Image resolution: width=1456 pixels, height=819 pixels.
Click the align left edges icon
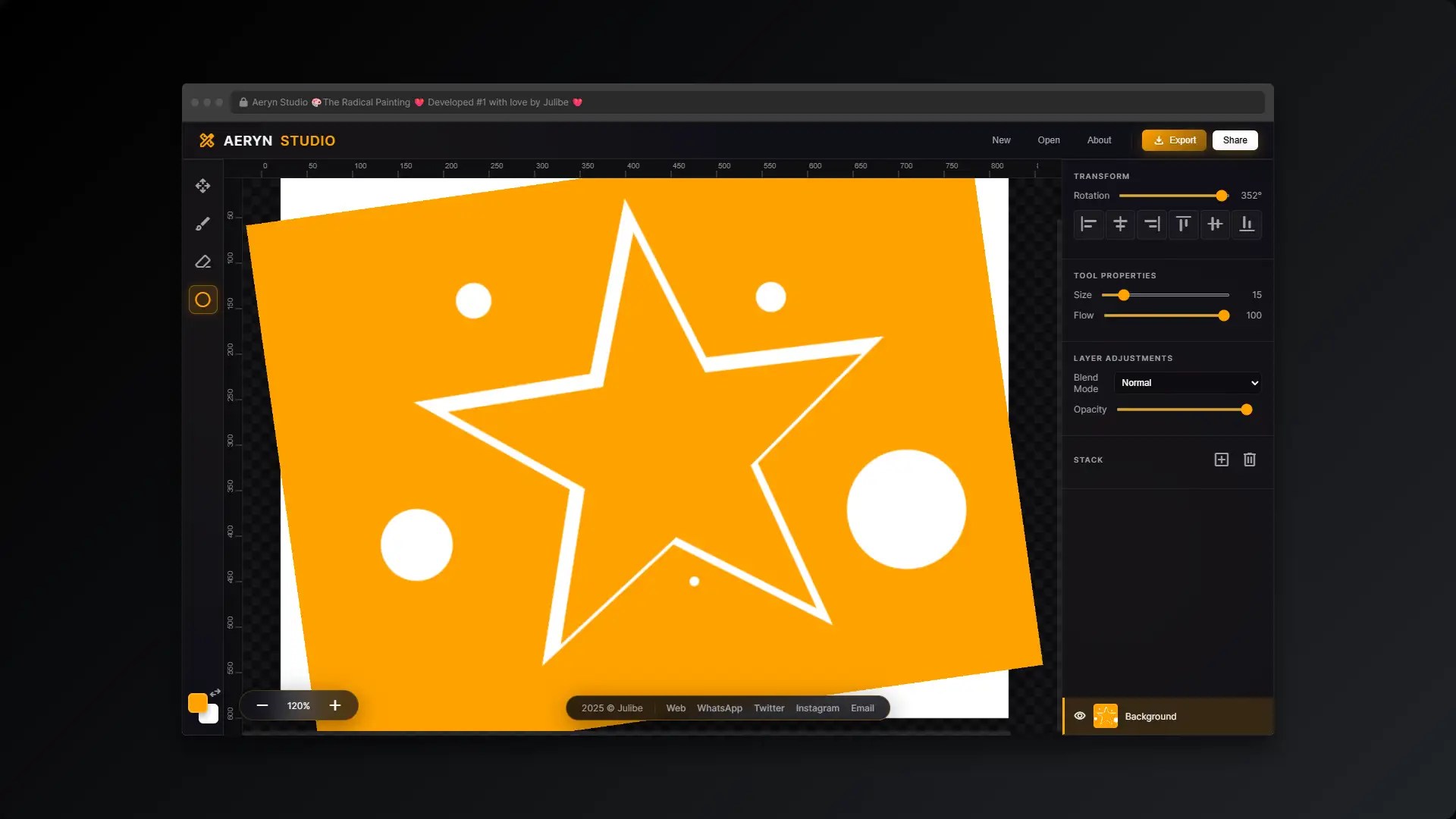pyautogui.click(x=1088, y=224)
